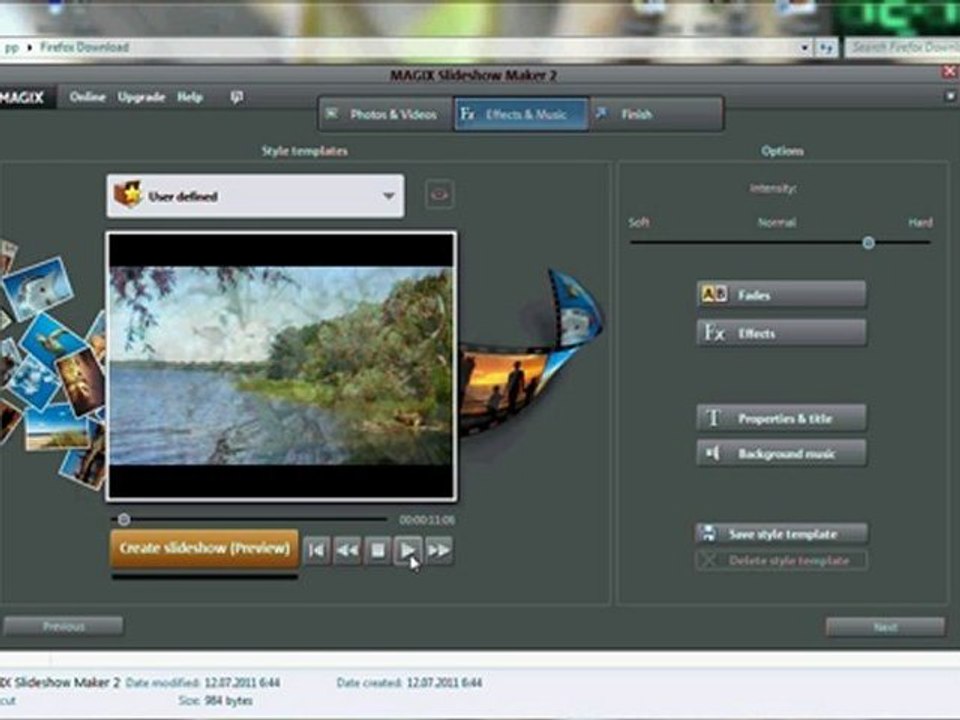This screenshot has width=960, height=720.
Task: Click the 00:00:11:06 timecode display
Action: pos(427,520)
